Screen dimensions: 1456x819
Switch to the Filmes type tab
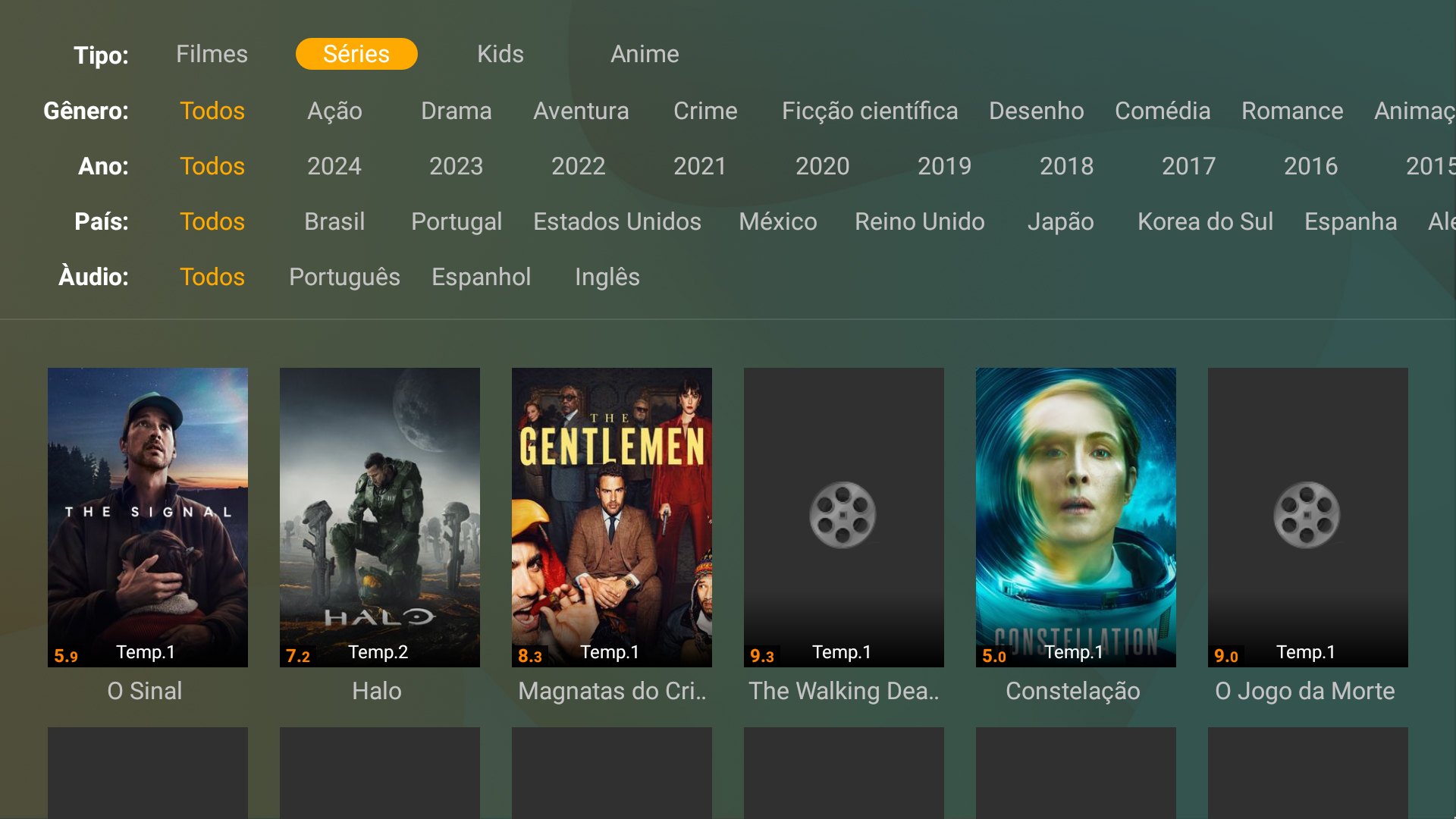(x=212, y=54)
